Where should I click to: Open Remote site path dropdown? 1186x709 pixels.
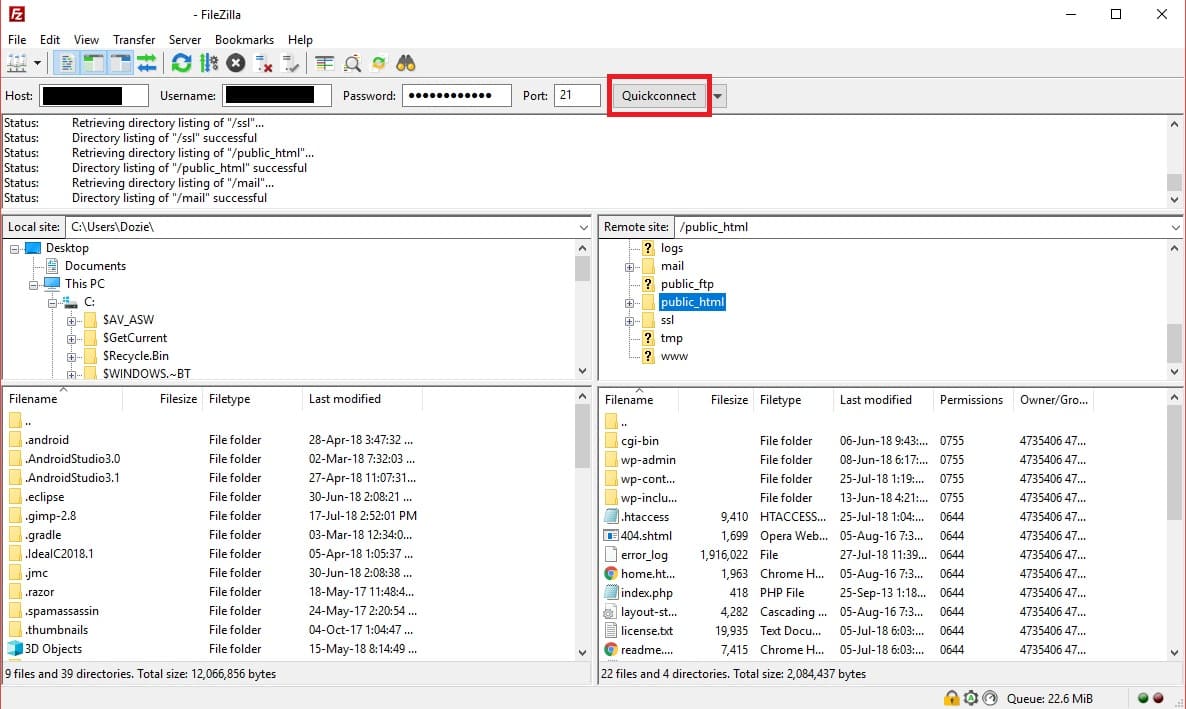tap(1175, 227)
